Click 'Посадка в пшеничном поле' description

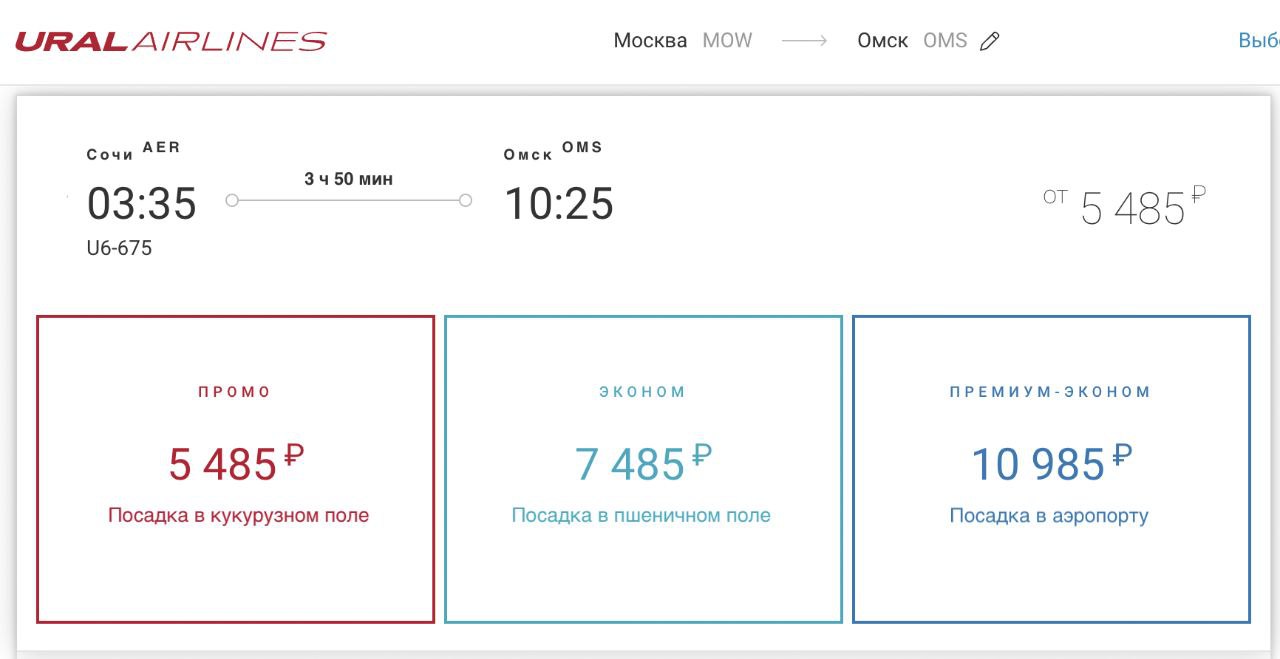[x=641, y=516]
